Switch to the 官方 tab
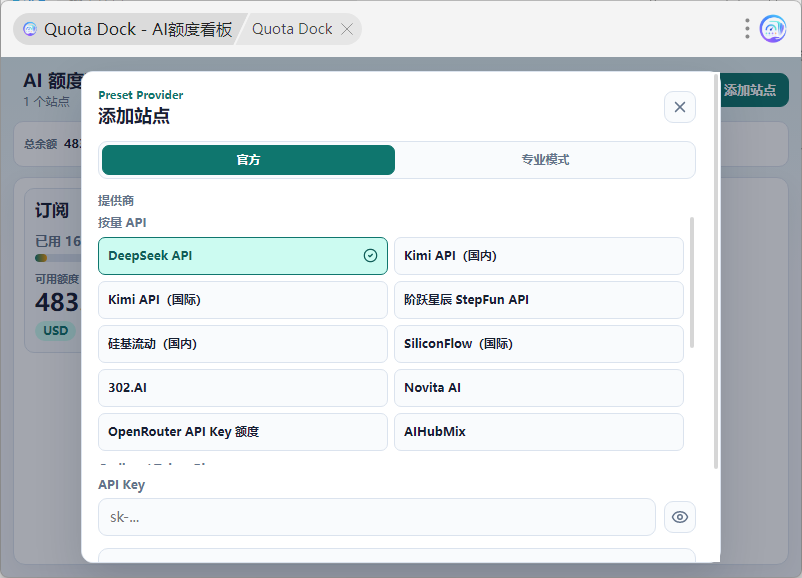 tap(248, 160)
